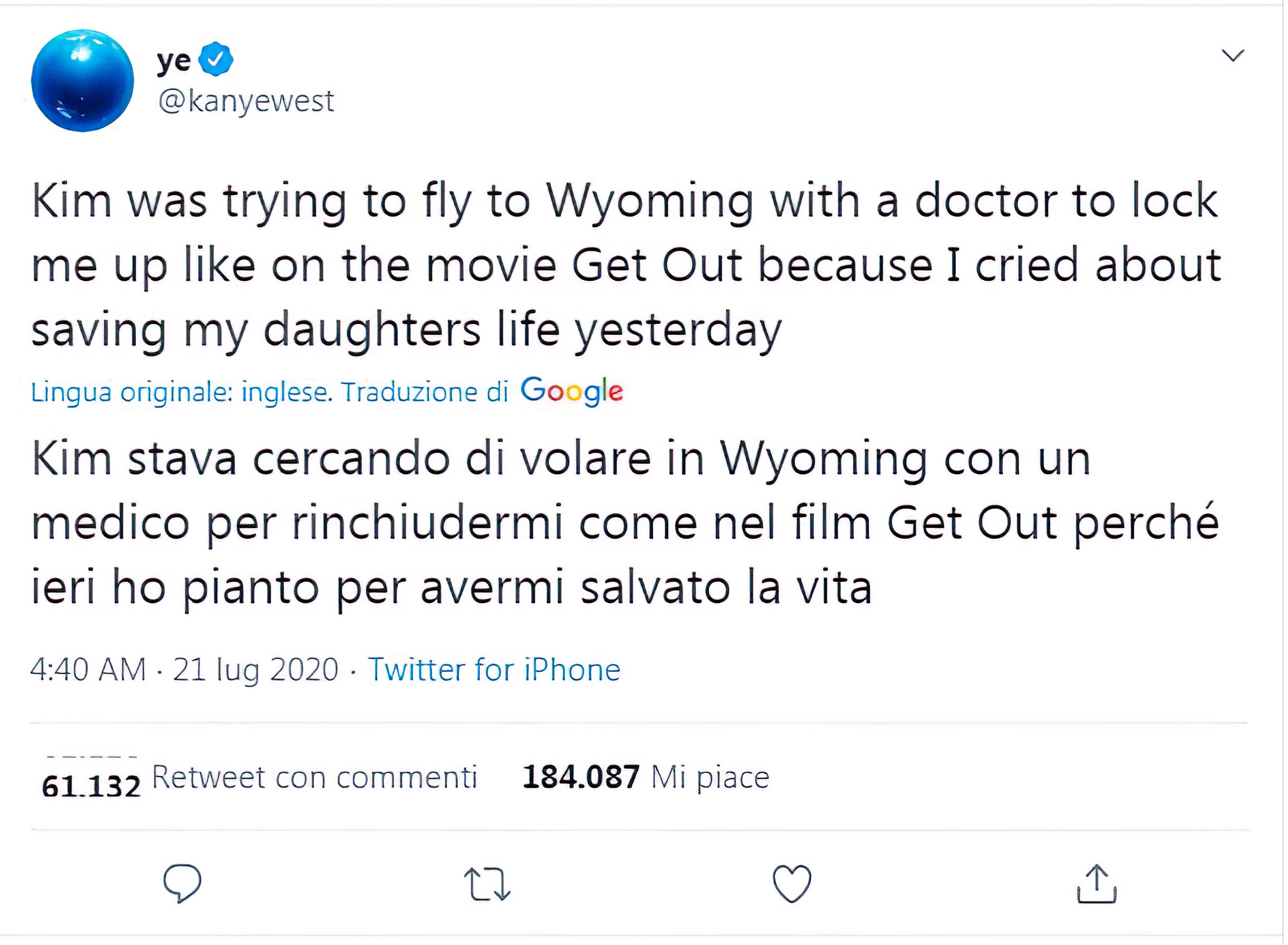Click the @kanyewest handle
Viewport: 1288px width, 945px height.
246,101
